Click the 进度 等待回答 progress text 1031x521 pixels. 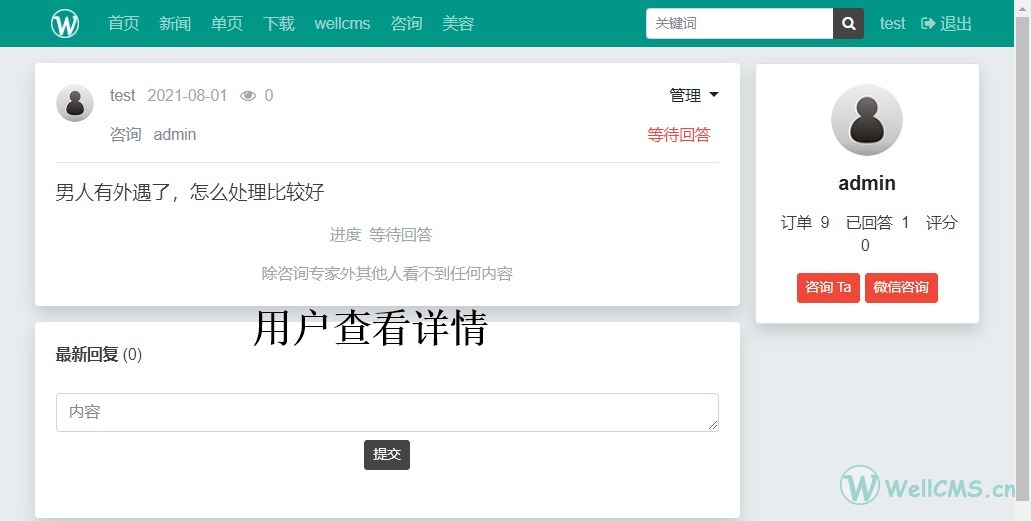coord(381,235)
